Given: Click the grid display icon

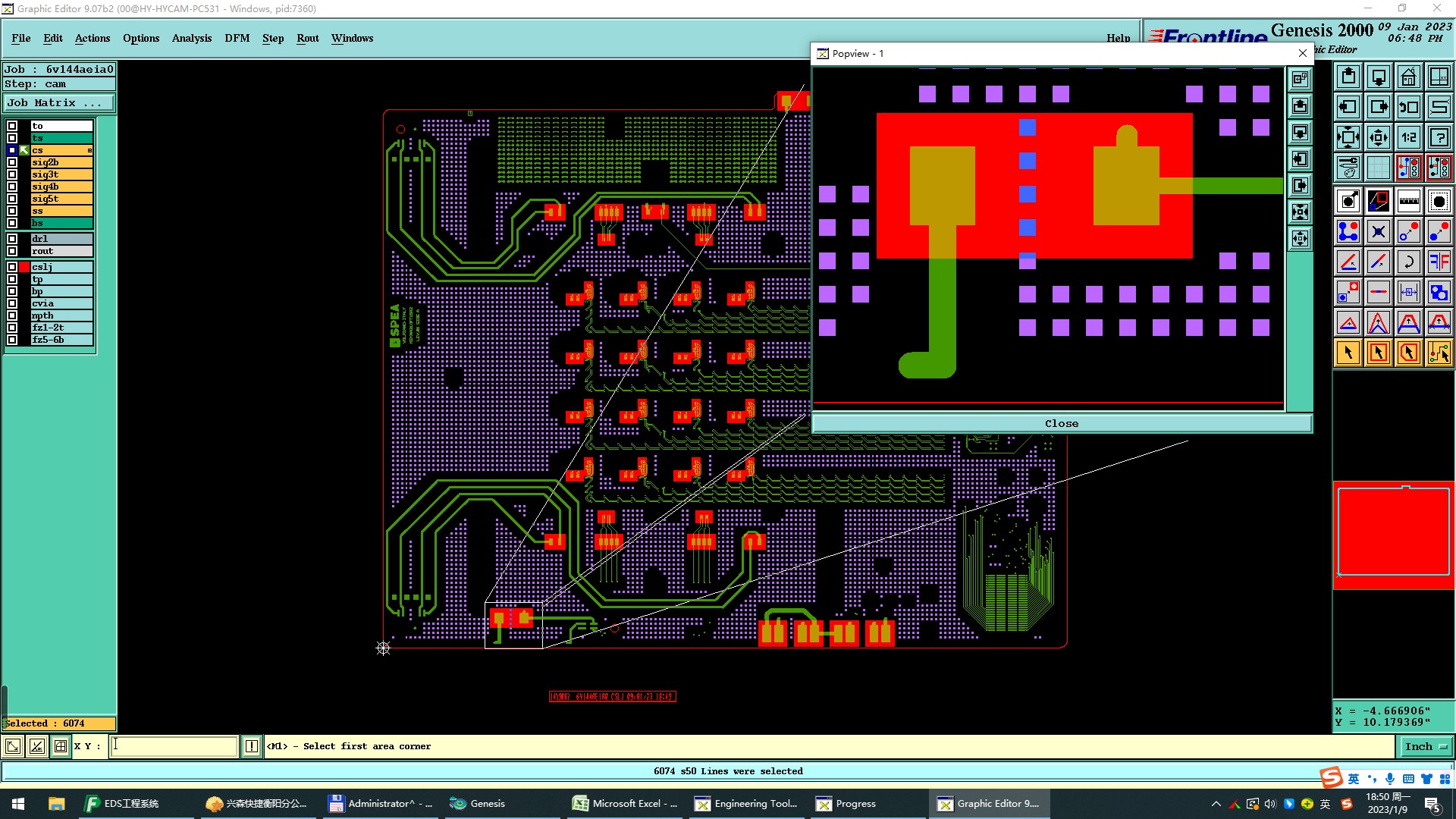Looking at the screenshot, I should pyautogui.click(x=1378, y=168).
